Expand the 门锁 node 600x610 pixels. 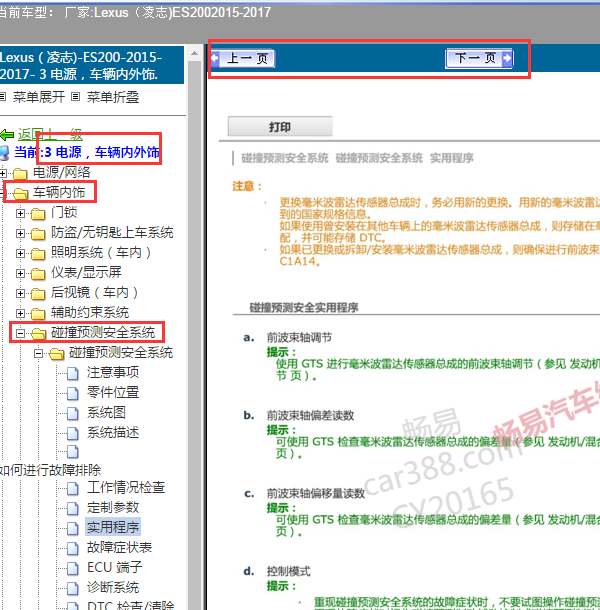click(20, 213)
